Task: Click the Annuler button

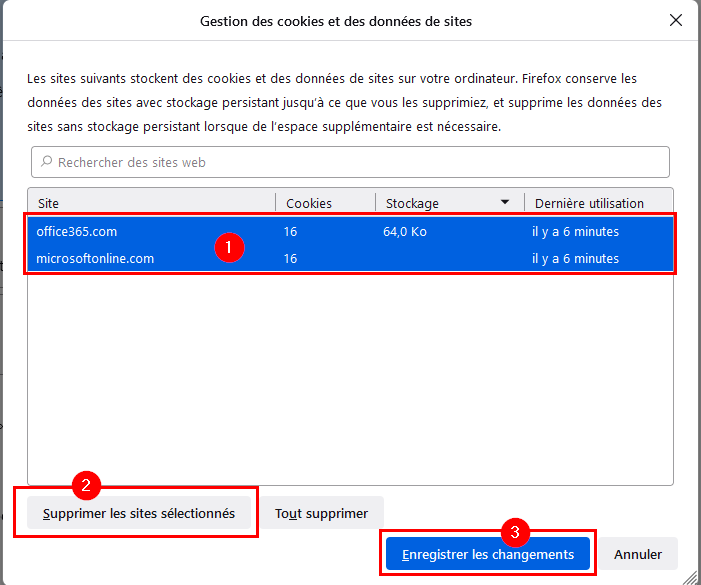Action: 638,554
